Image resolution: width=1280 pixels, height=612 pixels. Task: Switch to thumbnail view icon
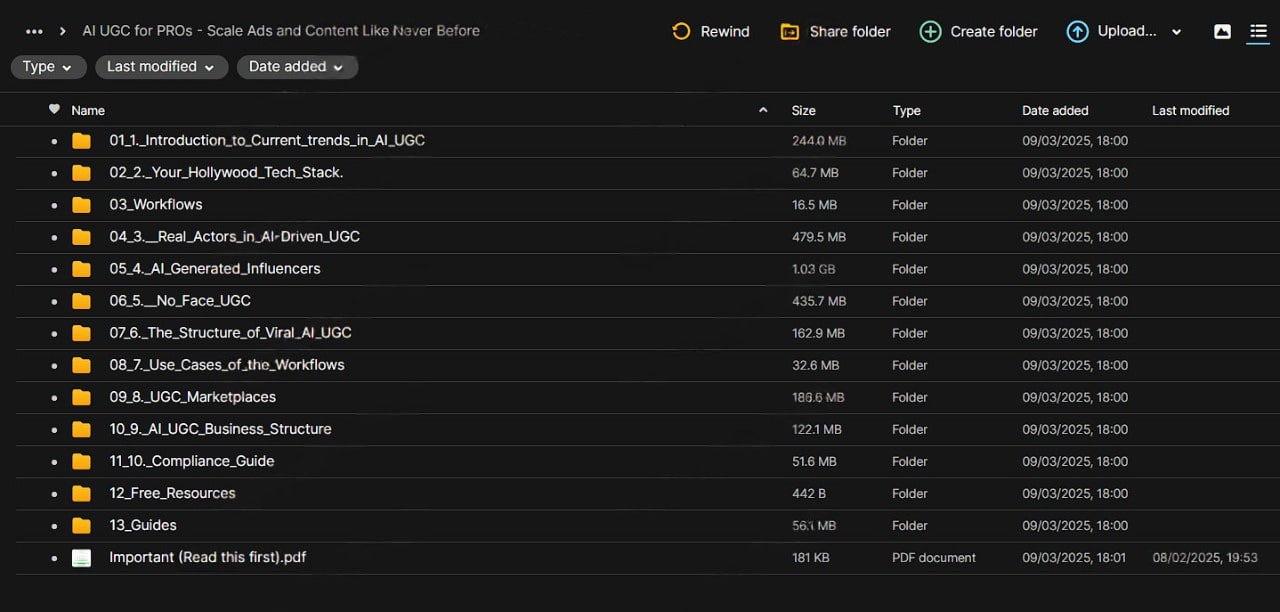[x=1222, y=31]
